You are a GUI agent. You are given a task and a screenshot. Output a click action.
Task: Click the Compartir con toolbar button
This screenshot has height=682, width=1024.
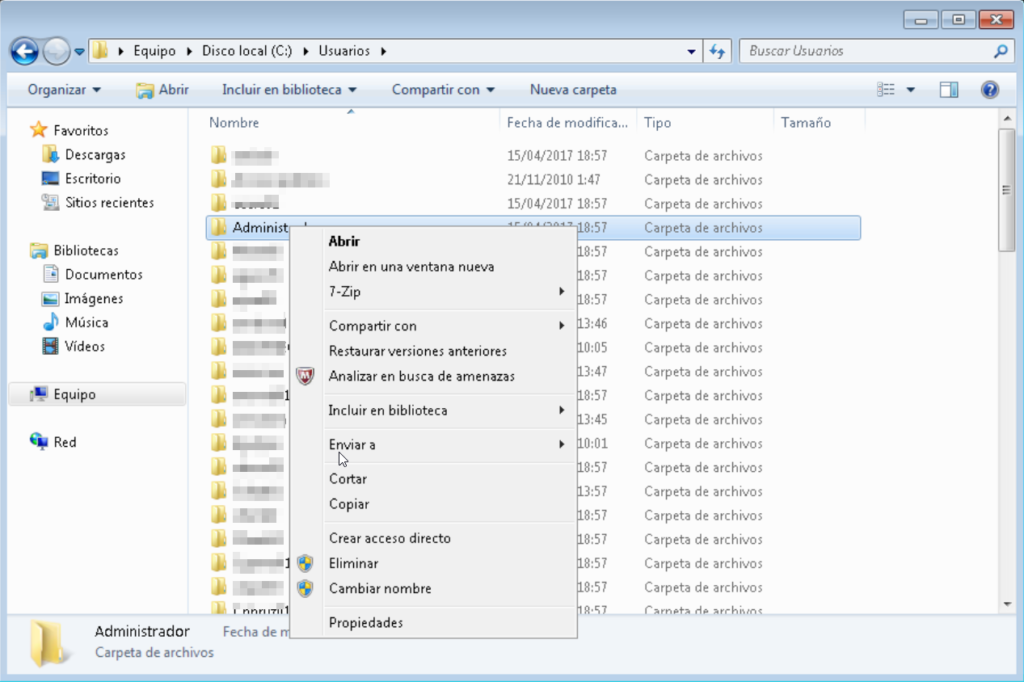[x=442, y=90]
